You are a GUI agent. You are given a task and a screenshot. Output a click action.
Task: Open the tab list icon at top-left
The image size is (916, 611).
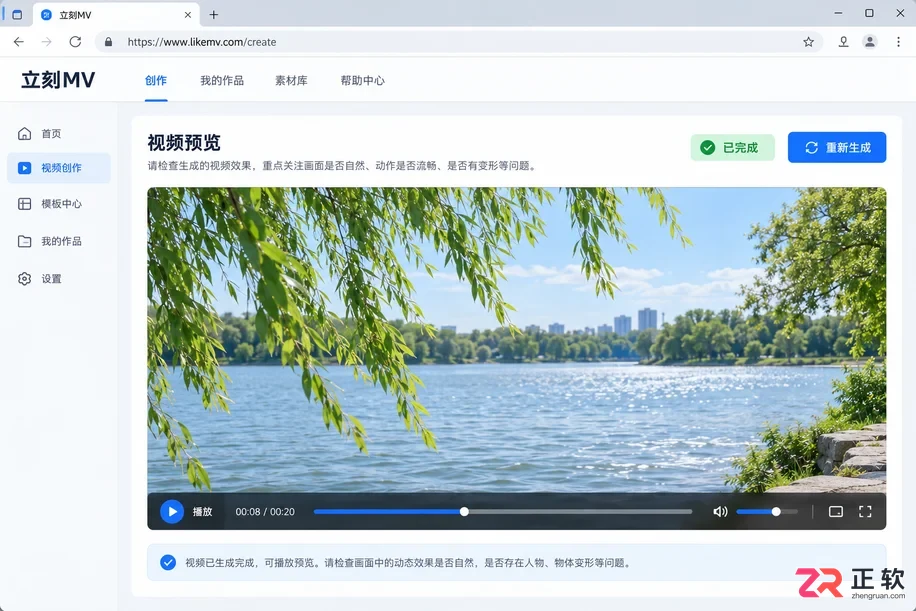click(x=17, y=15)
